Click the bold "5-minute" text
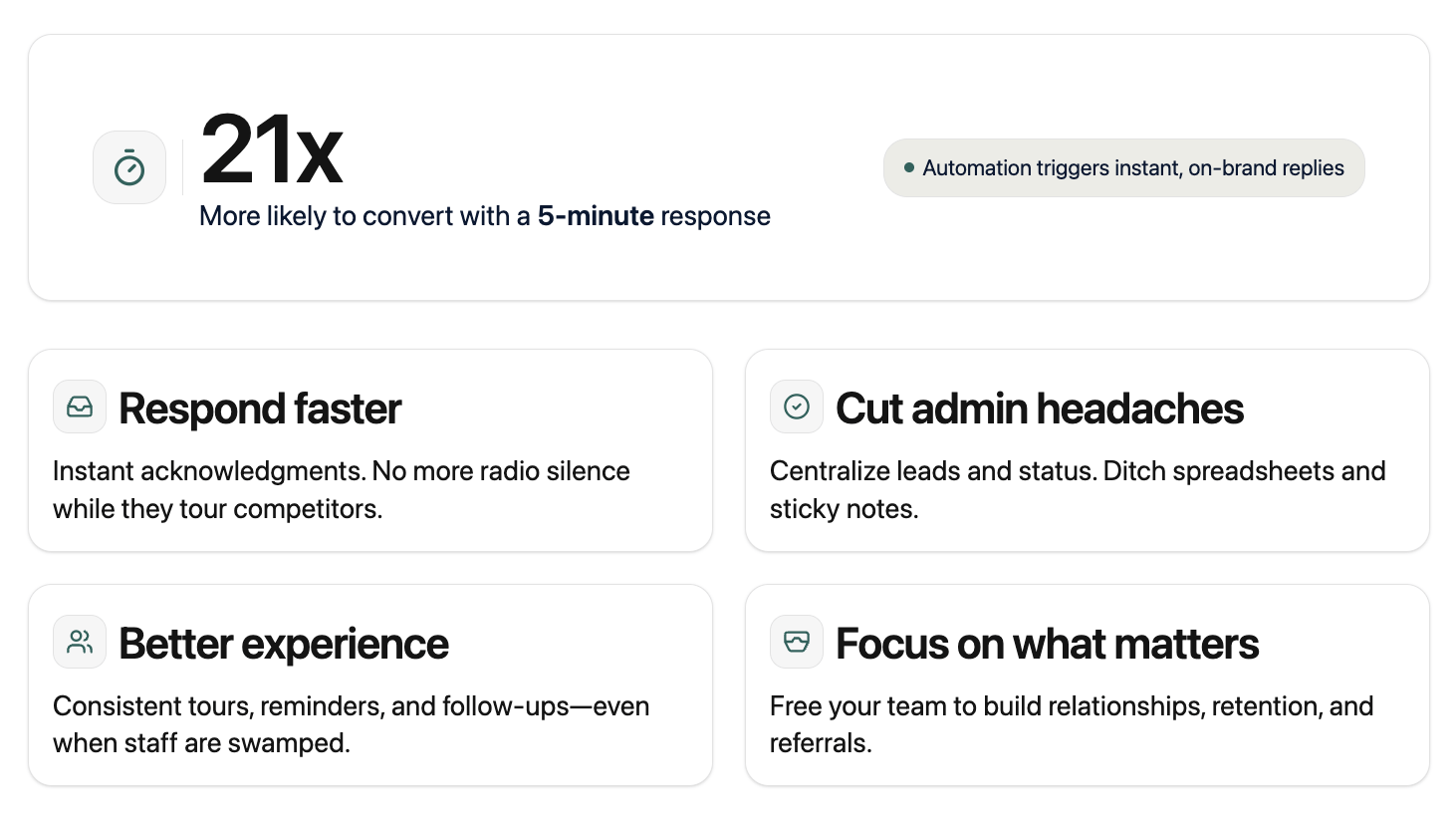The image size is (1456, 817). point(596,216)
